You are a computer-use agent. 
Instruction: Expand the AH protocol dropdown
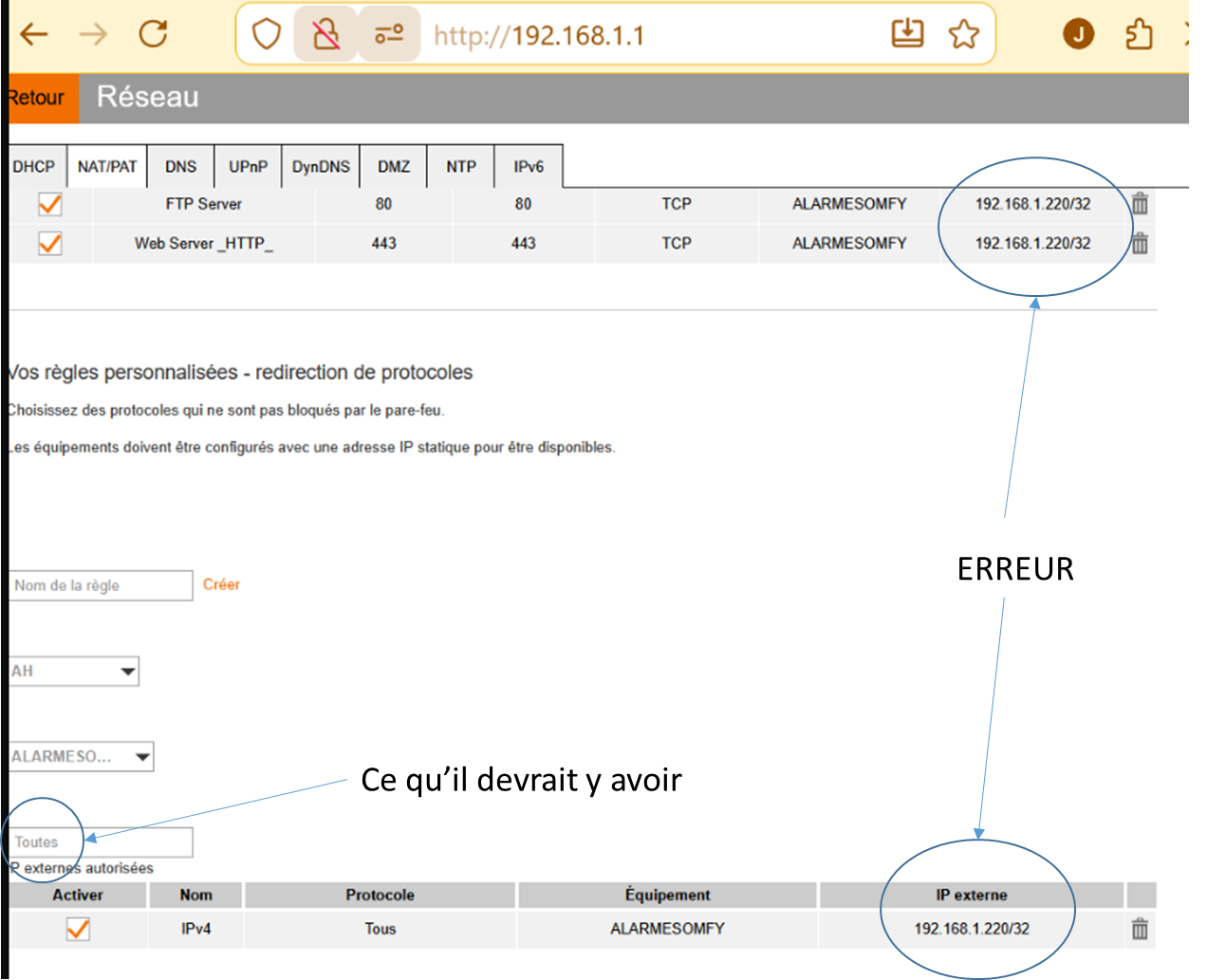pos(74,672)
